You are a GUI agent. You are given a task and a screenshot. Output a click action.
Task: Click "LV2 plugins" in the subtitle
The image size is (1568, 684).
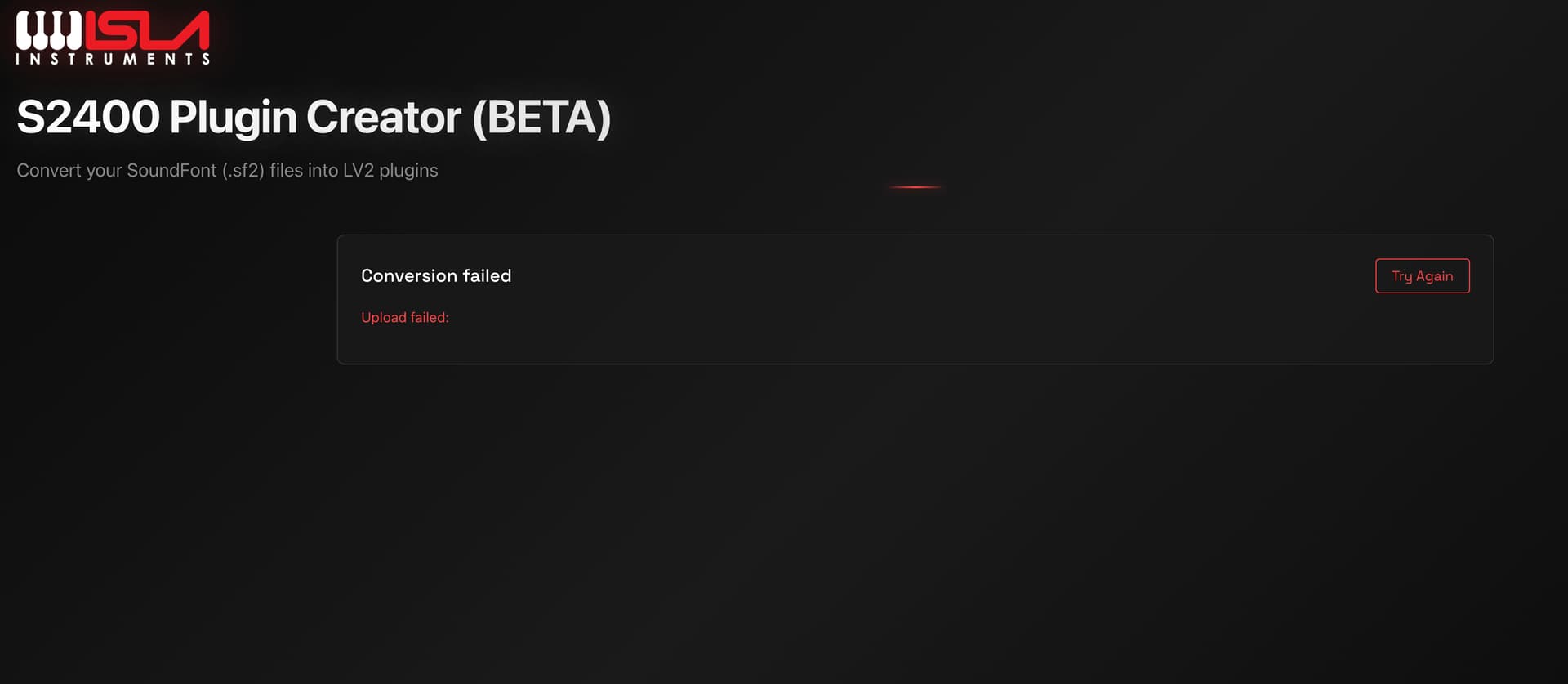pos(390,170)
